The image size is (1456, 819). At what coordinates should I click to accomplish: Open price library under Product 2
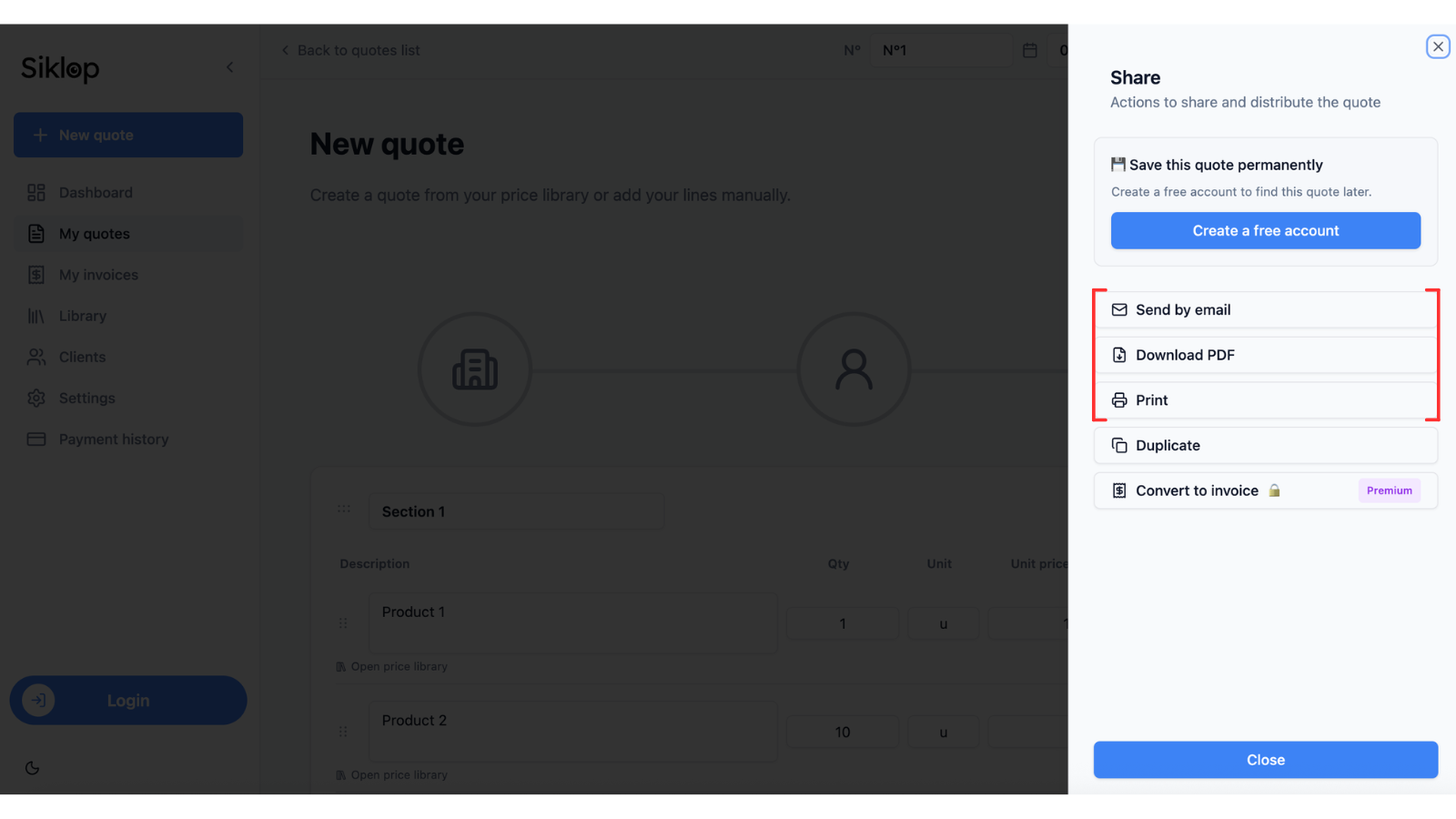pos(392,774)
